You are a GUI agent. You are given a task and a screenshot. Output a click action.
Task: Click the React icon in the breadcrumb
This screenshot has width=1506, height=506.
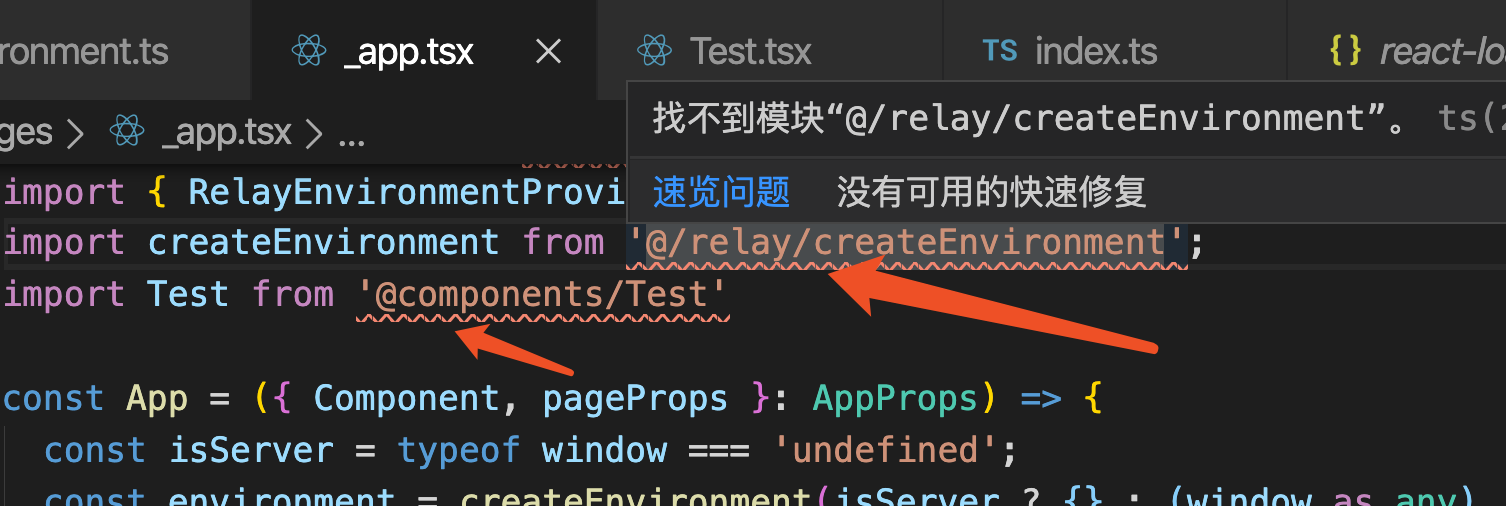click(x=127, y=131)
